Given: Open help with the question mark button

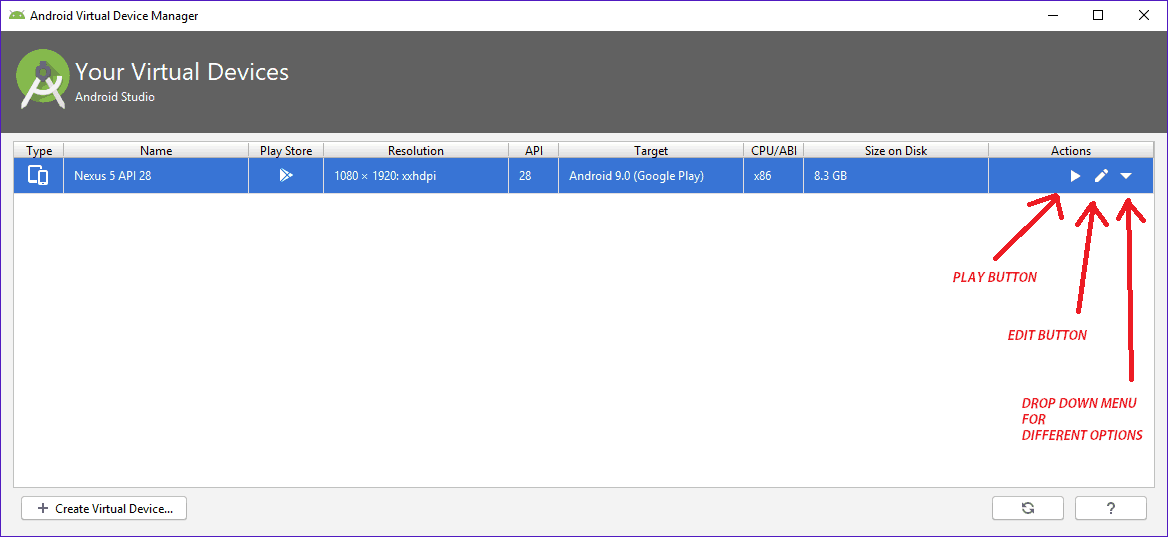Looking at the screenshot, I should 1111,509.
